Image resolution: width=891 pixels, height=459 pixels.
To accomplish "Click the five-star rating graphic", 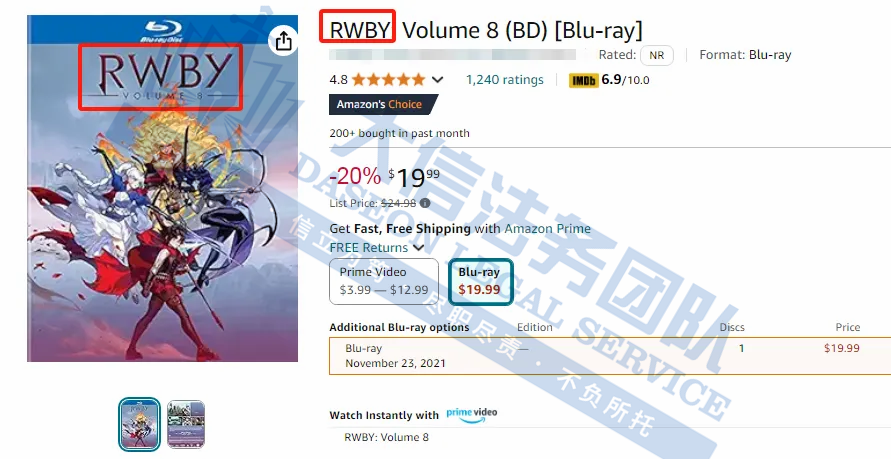I will (388, 80).
